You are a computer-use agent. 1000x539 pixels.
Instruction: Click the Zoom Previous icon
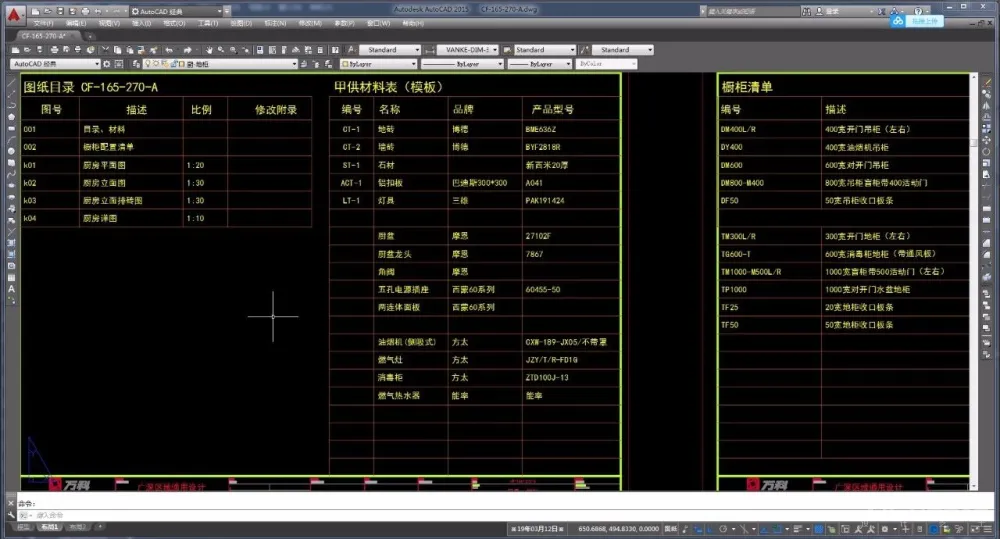(246, 50)
